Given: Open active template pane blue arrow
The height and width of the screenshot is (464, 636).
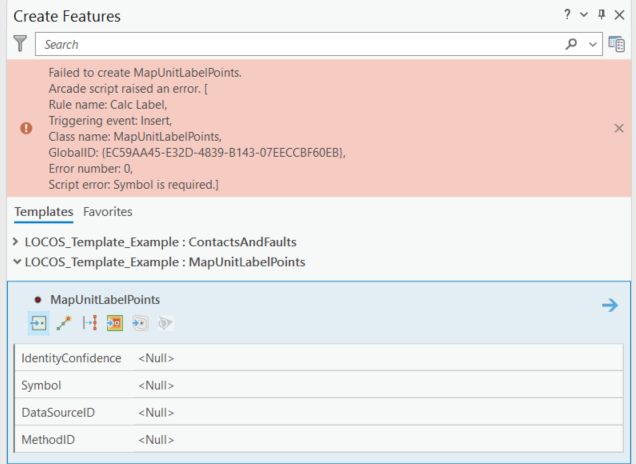Looking at the screenshot, I should click(610, 305).
